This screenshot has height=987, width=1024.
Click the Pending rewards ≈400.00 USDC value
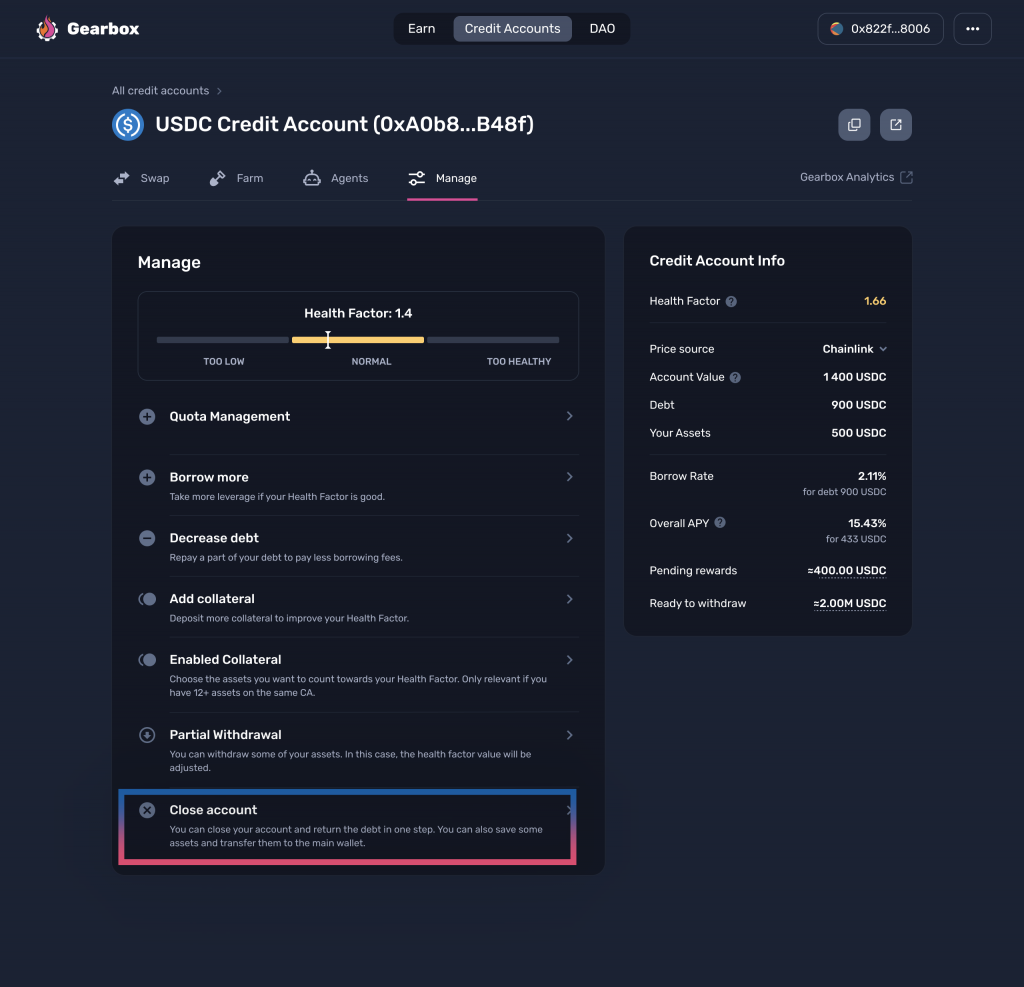tap(846, 570)
